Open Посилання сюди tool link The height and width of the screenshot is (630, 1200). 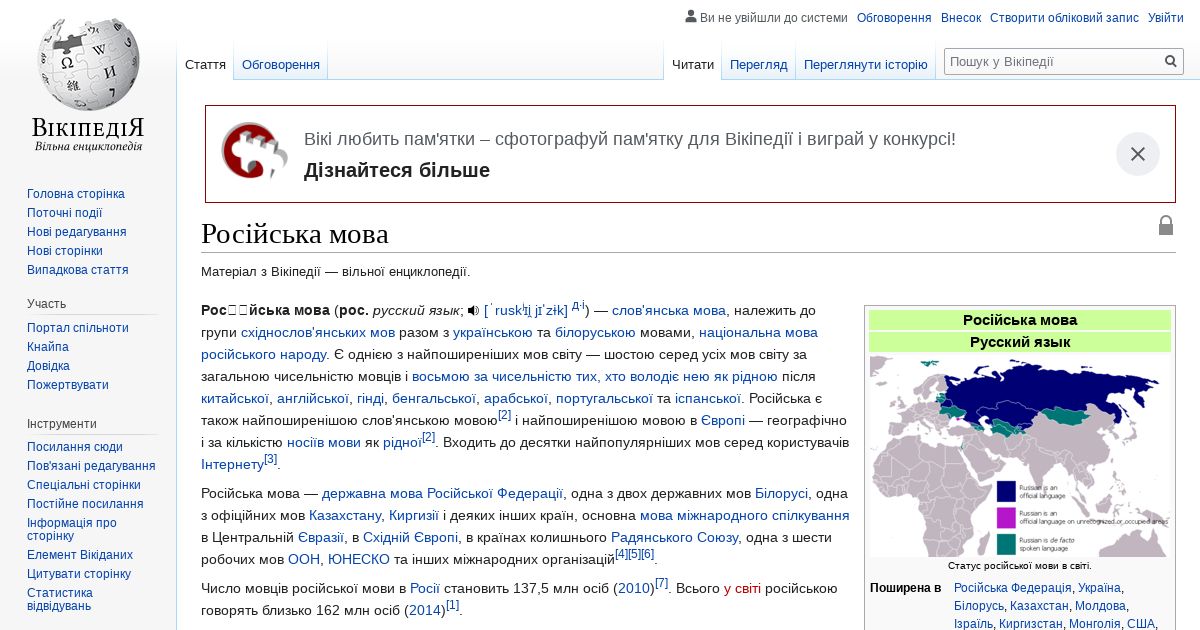tap(75, 447)
